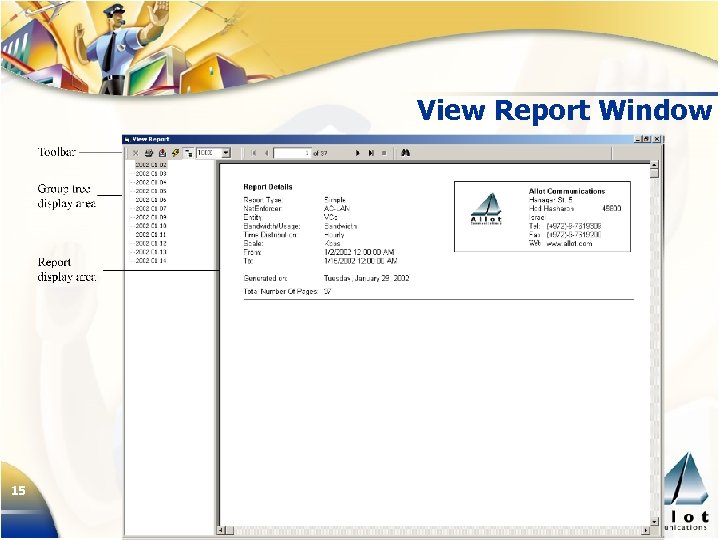Image resolution: width=720 pixels, height=540 pixels.
Task: Click the Search Text binoculars icon
Action: coord(405,153)
